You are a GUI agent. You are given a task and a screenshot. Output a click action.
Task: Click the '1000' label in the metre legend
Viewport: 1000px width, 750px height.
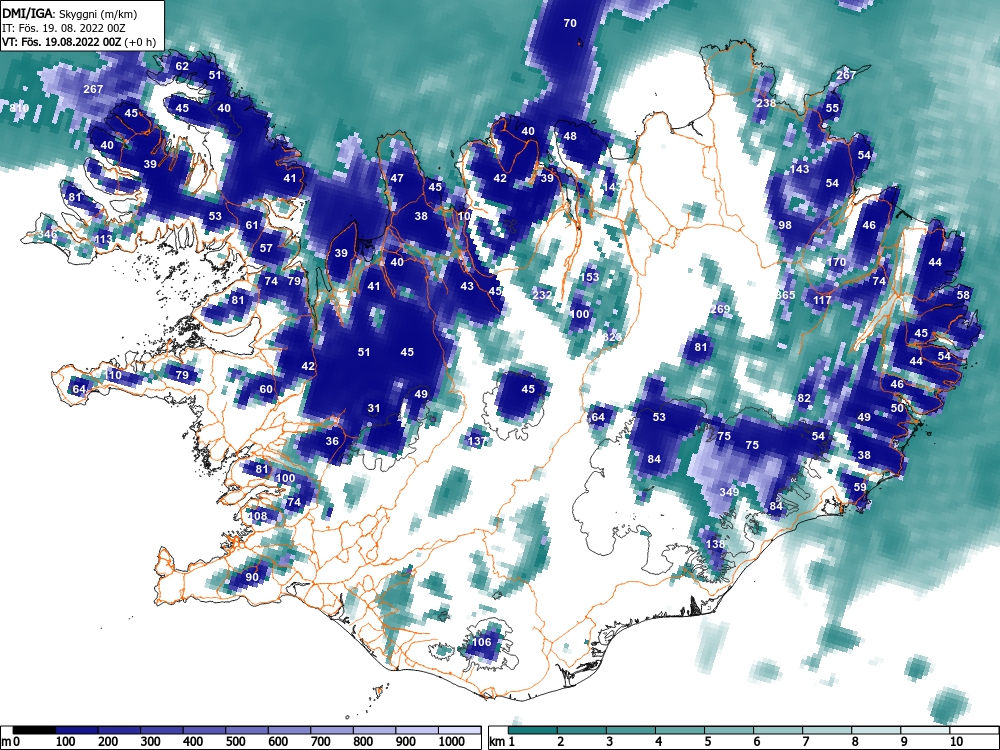click(x=452, y=742)
